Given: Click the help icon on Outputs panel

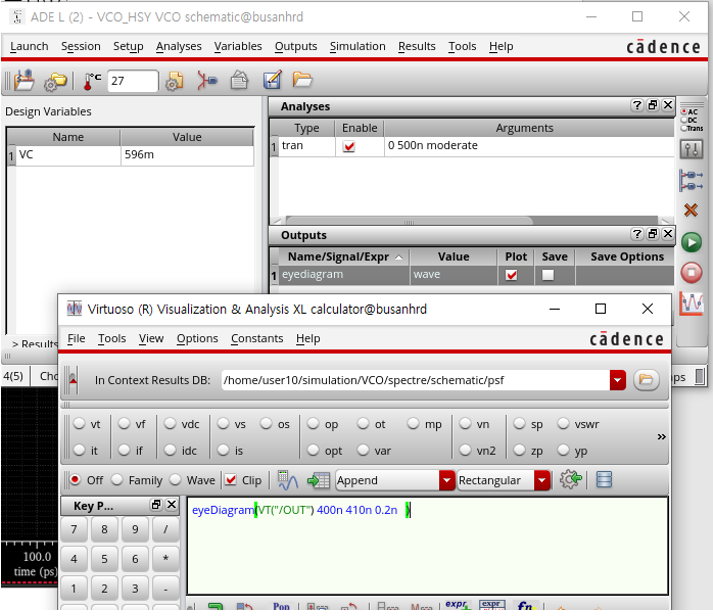Looking at the screenshot, I should (x=637, y=234).
